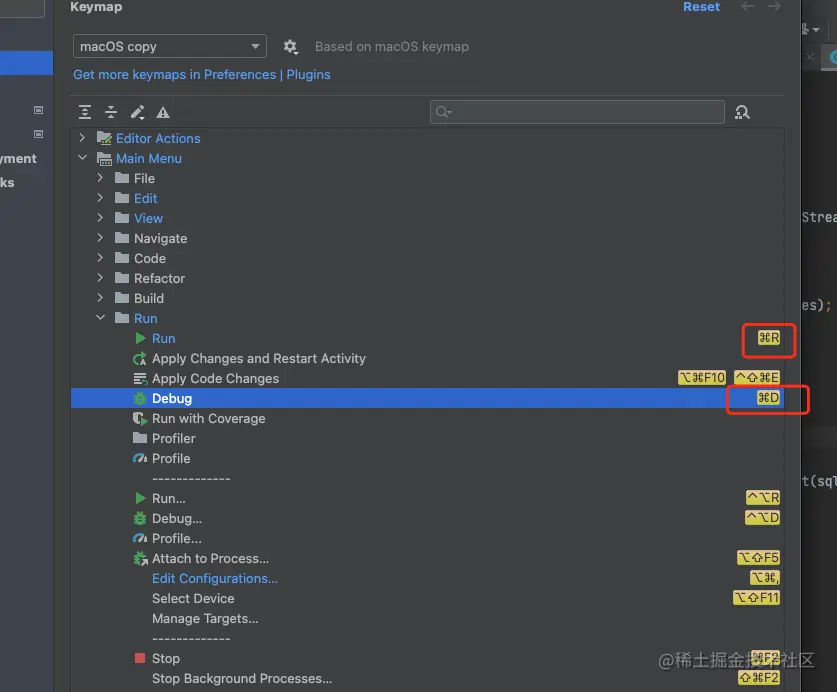Expand the Edit folder chevron
The height and width of the screenshot is (692, 837).
(x=100, y=198)
